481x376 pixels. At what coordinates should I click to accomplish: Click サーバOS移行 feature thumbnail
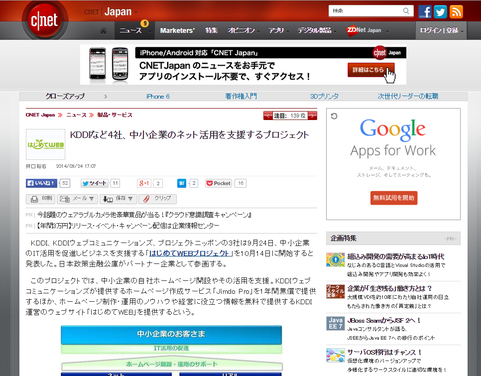[335, 356]
